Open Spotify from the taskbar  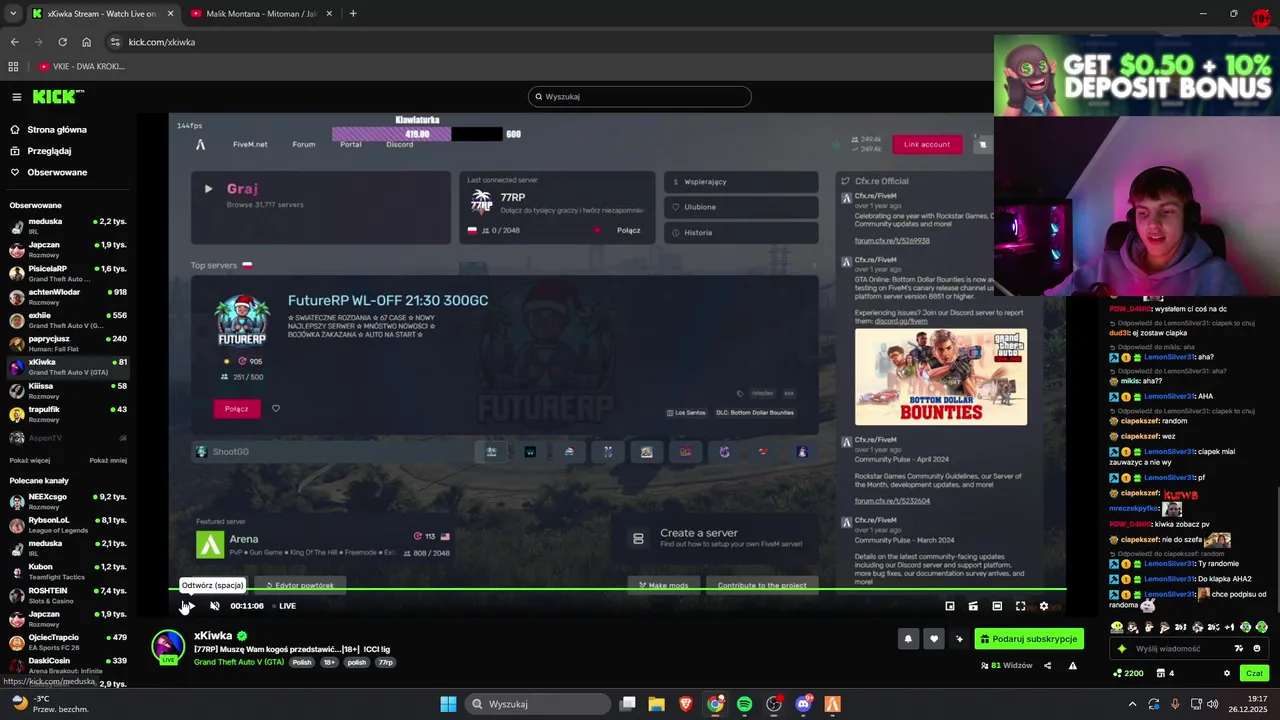pyautogui.click(x=744, y=704)
